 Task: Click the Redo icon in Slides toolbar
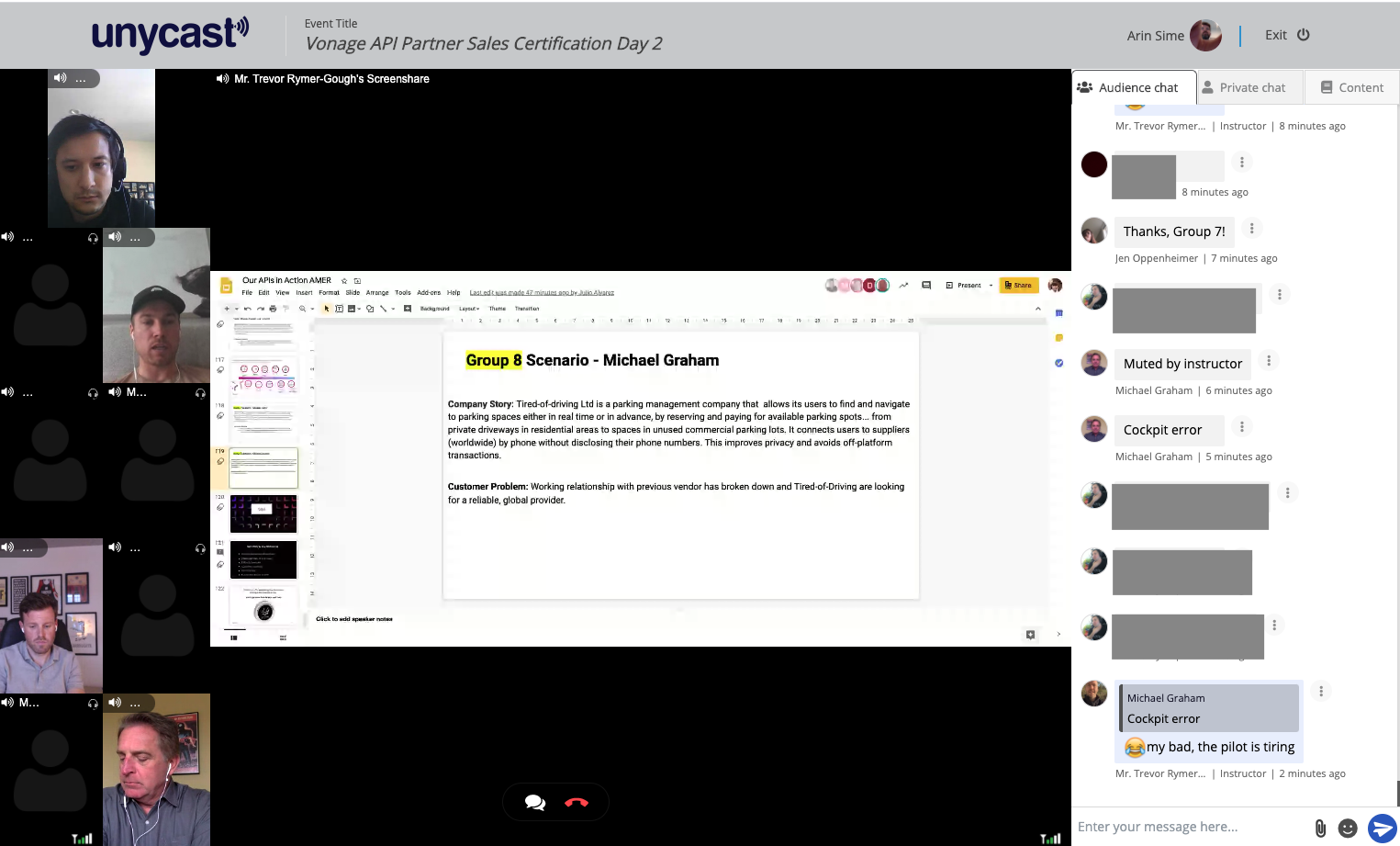click(x=261, y=309)
